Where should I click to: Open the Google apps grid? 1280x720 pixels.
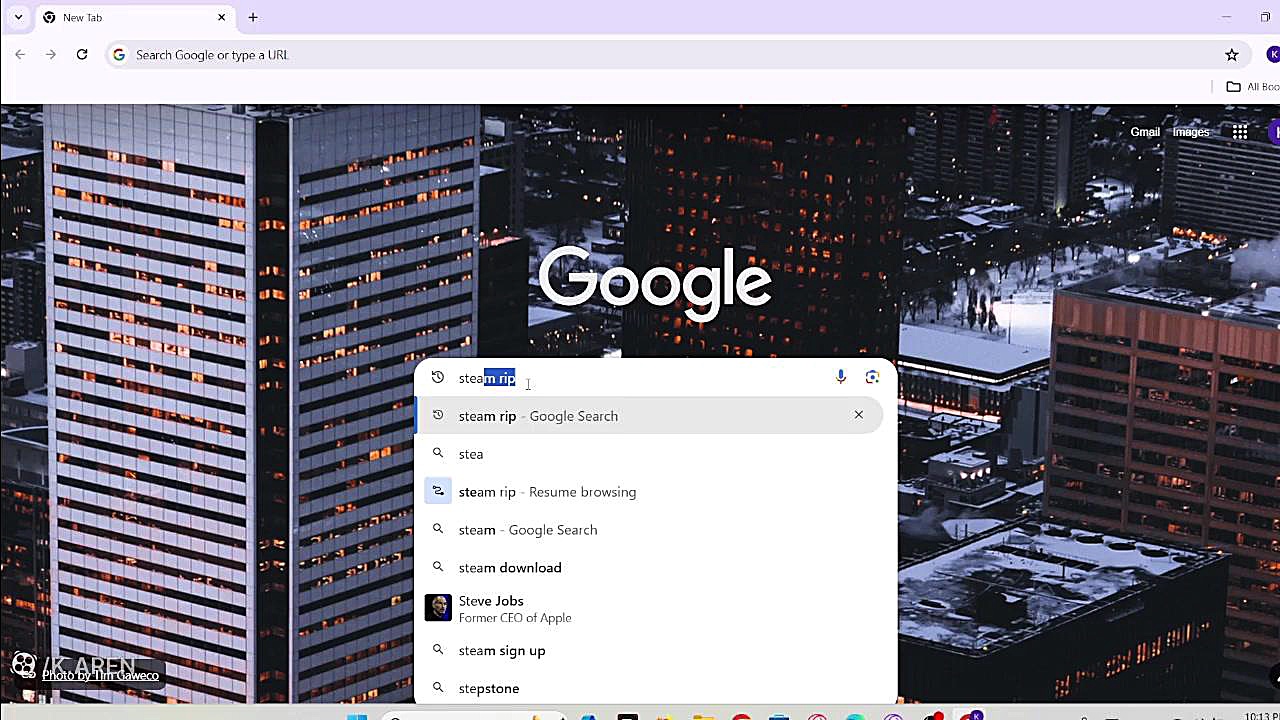click(x=1240, y=132)
